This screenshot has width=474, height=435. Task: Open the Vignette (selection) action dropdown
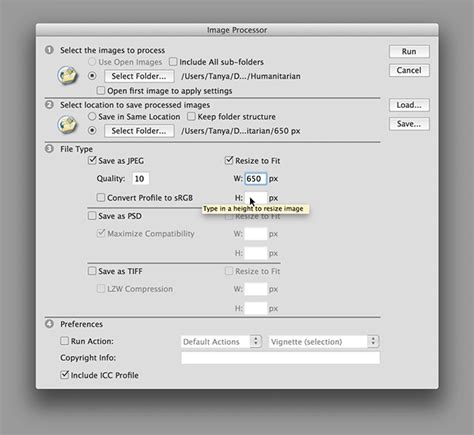[324, 342]
